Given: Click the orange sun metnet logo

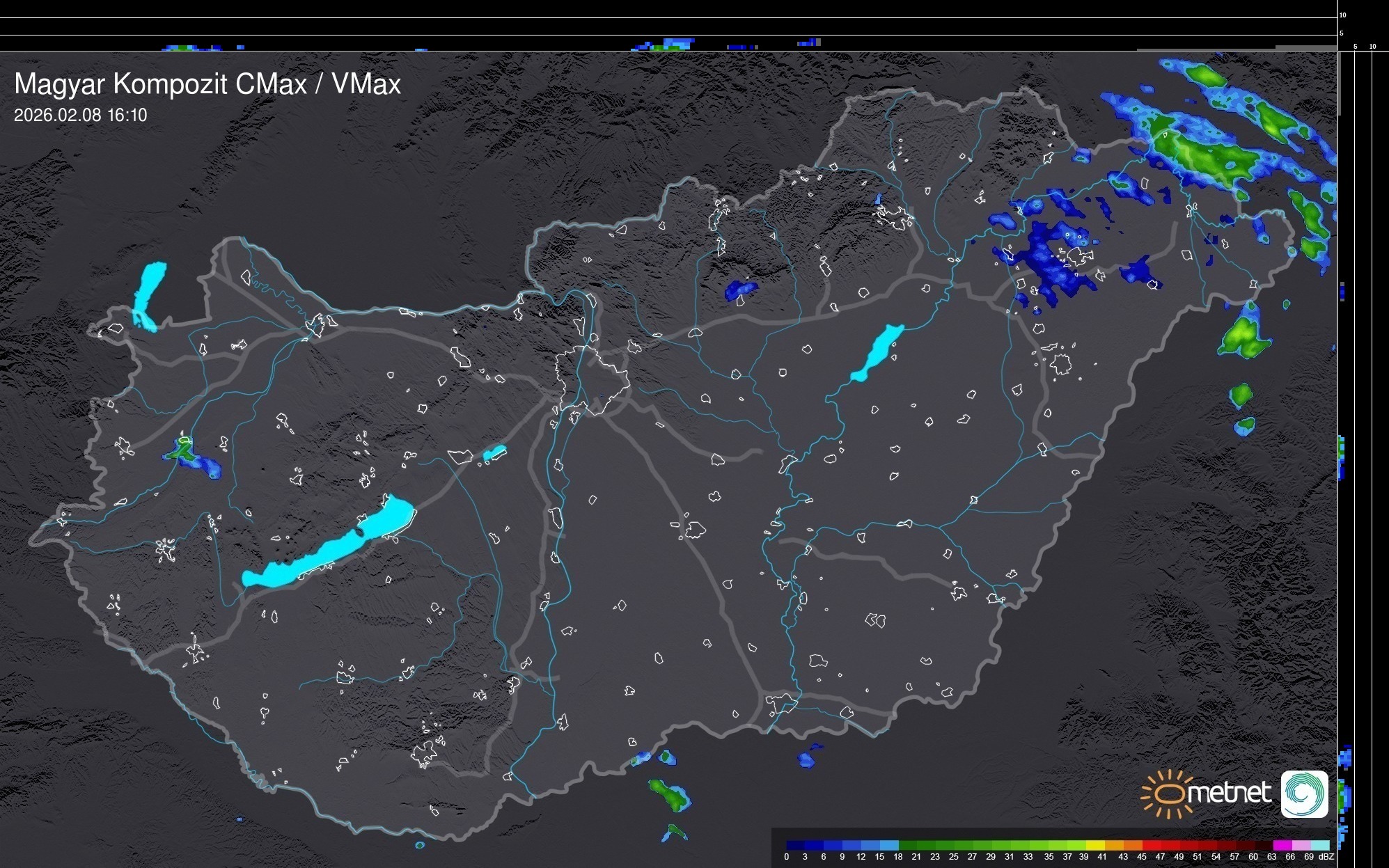Looking at the screenshot, I should (x=1168, y=794).
